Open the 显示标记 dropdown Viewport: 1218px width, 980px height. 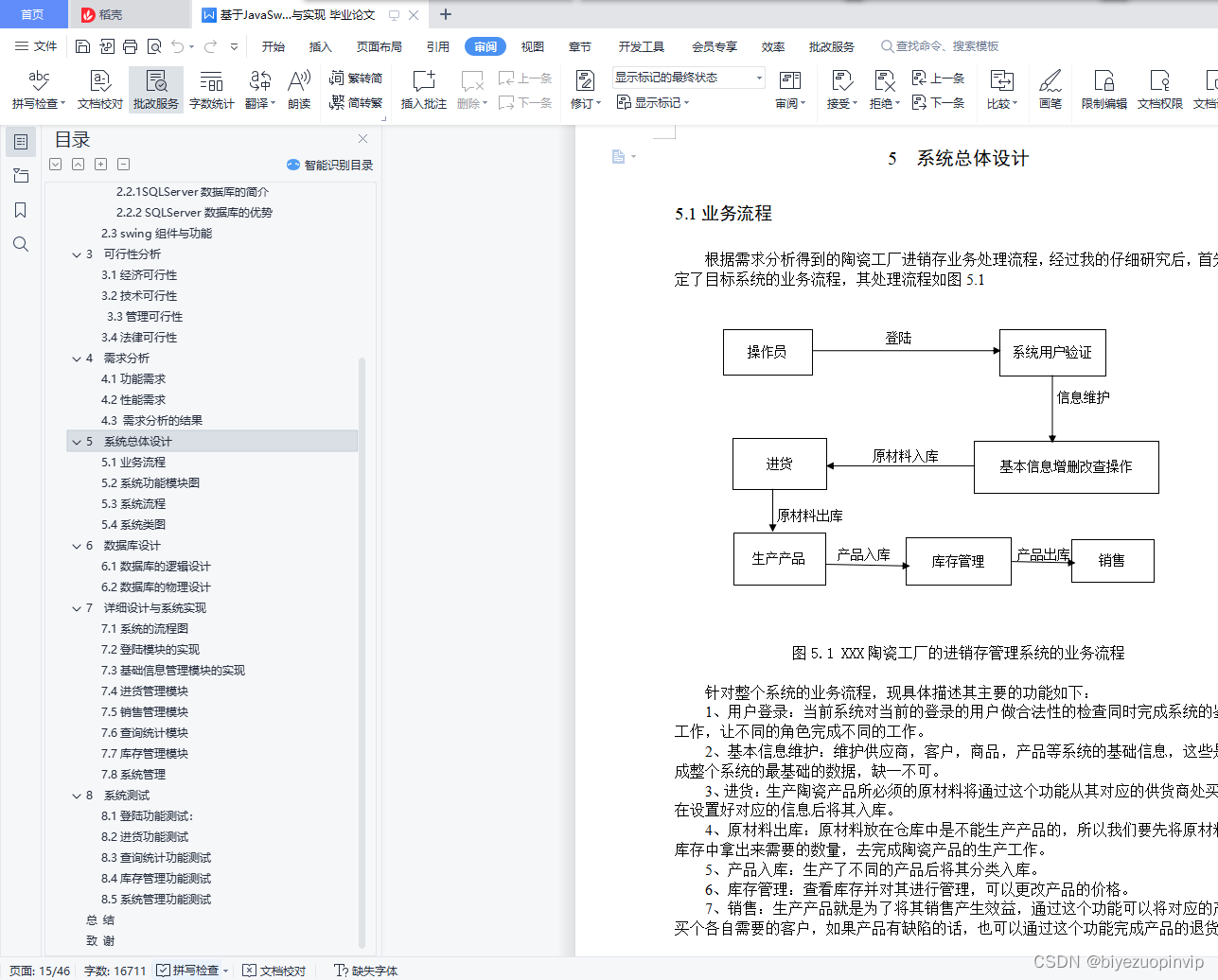coord(653,102)
